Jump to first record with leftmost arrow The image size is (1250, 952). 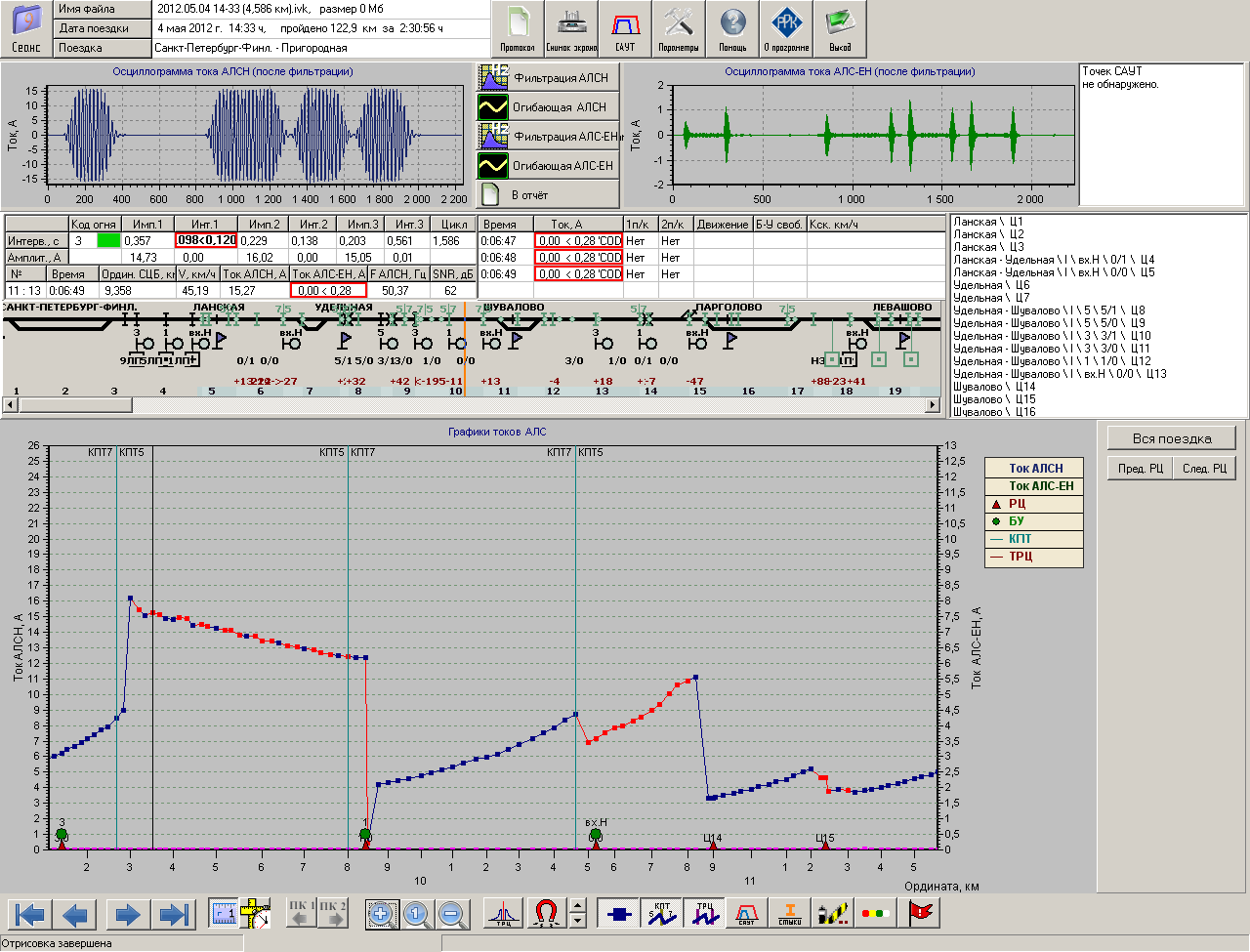point(29,915)
